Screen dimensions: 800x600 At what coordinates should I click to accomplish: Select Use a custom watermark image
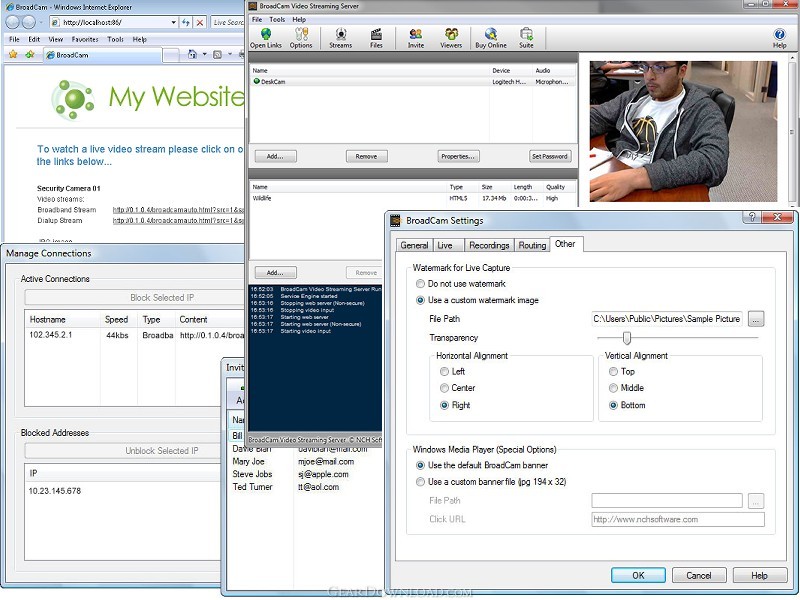coord(420,300)
